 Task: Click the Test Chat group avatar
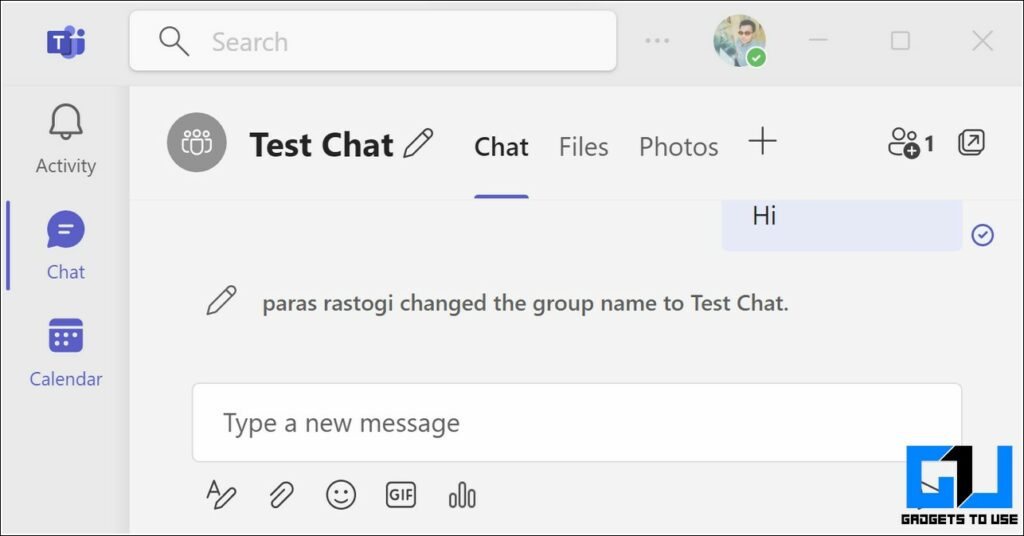tap(197, 142)
